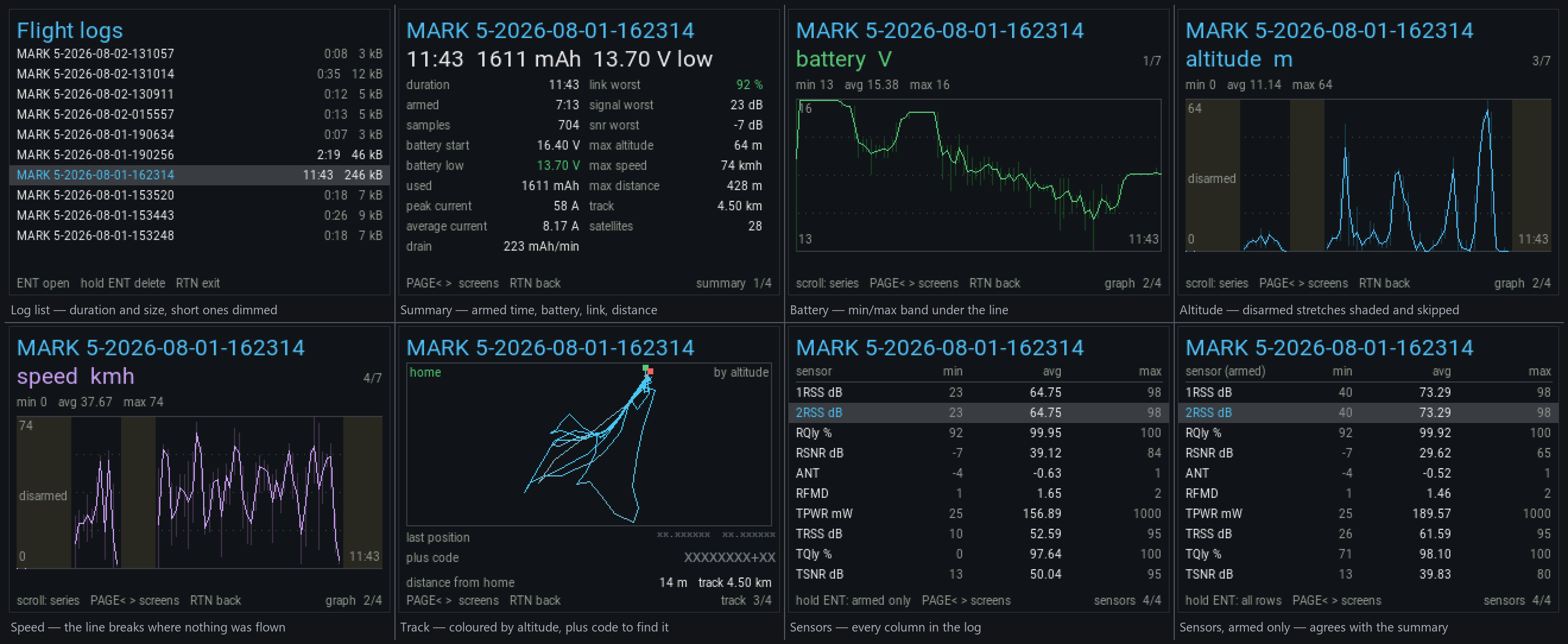Viewport: 1568px width, 644px height.
Task: Click caption 'Battery — min/max band under the line'
Action: [899, 310]
